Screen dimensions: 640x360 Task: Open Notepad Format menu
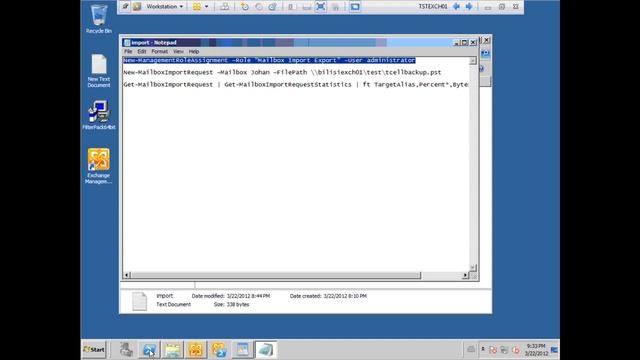[160, 51]
